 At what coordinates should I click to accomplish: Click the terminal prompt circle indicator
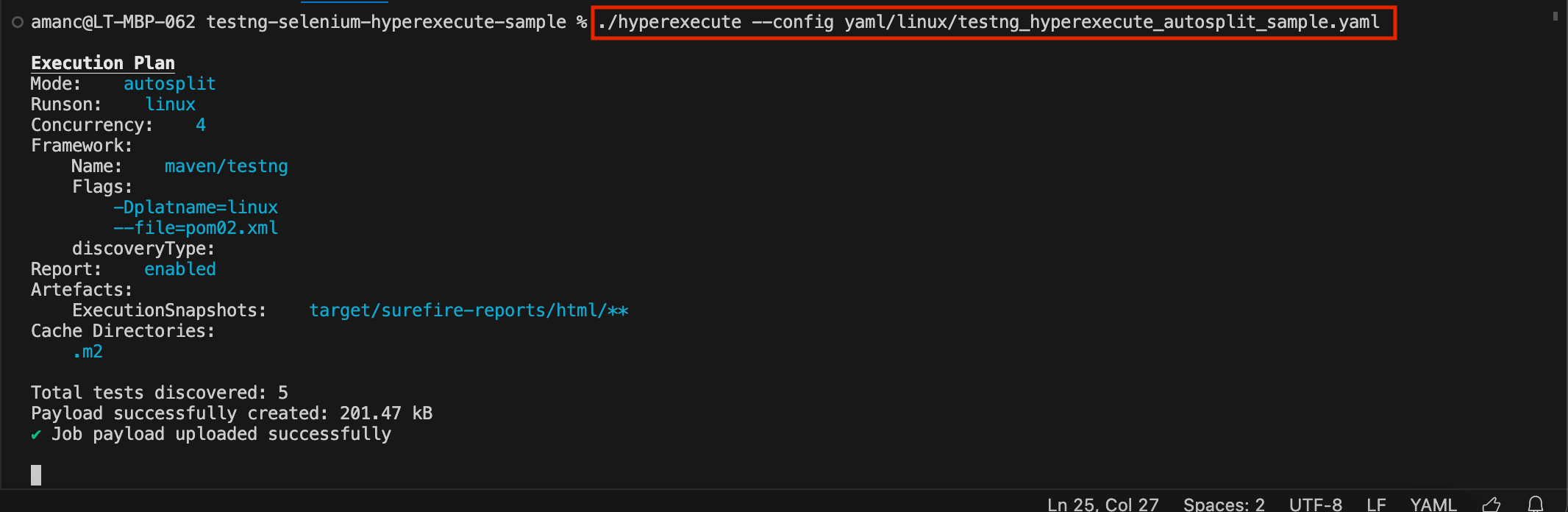tap(18, 23)
